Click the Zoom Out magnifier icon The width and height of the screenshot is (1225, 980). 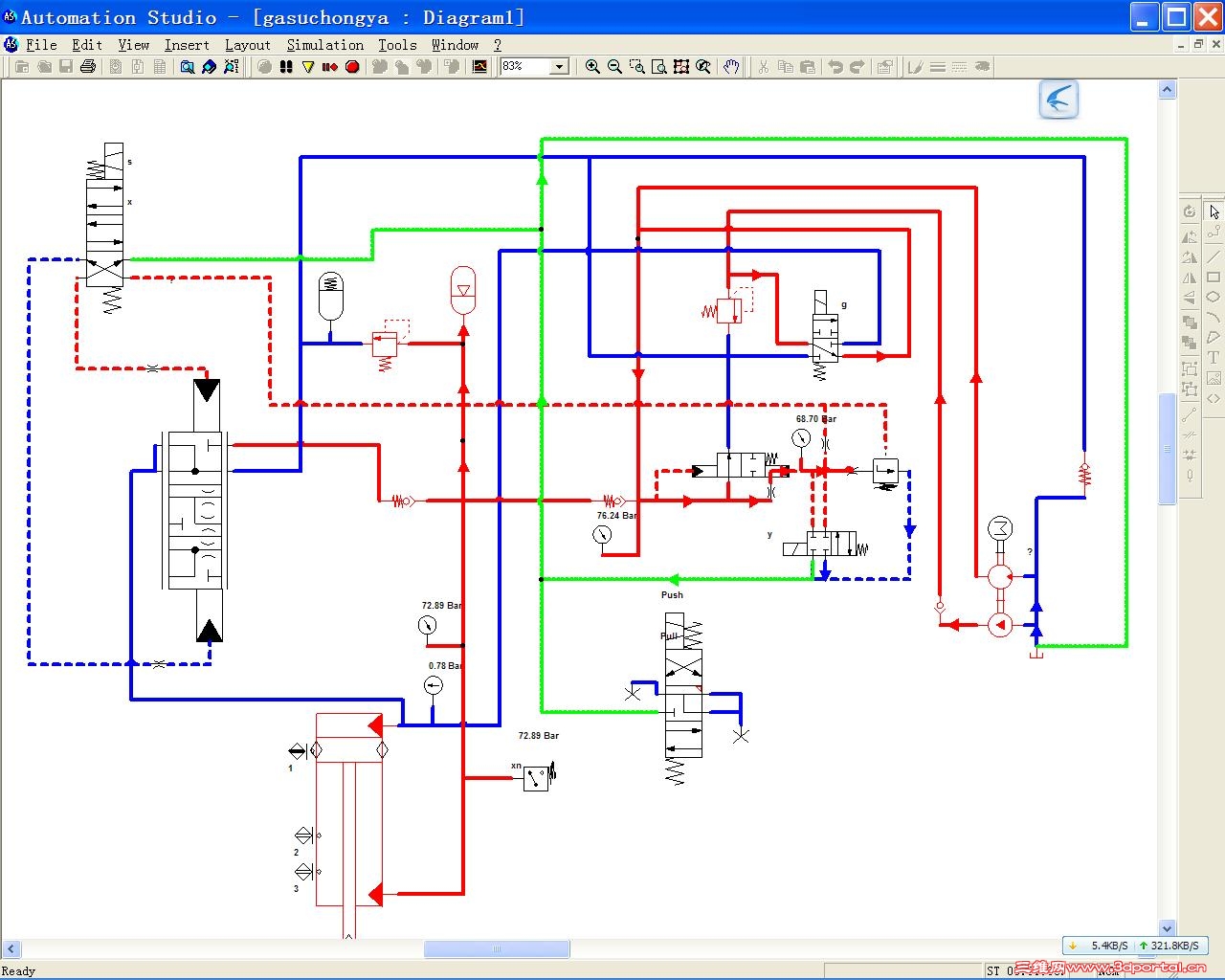(614, 66)
